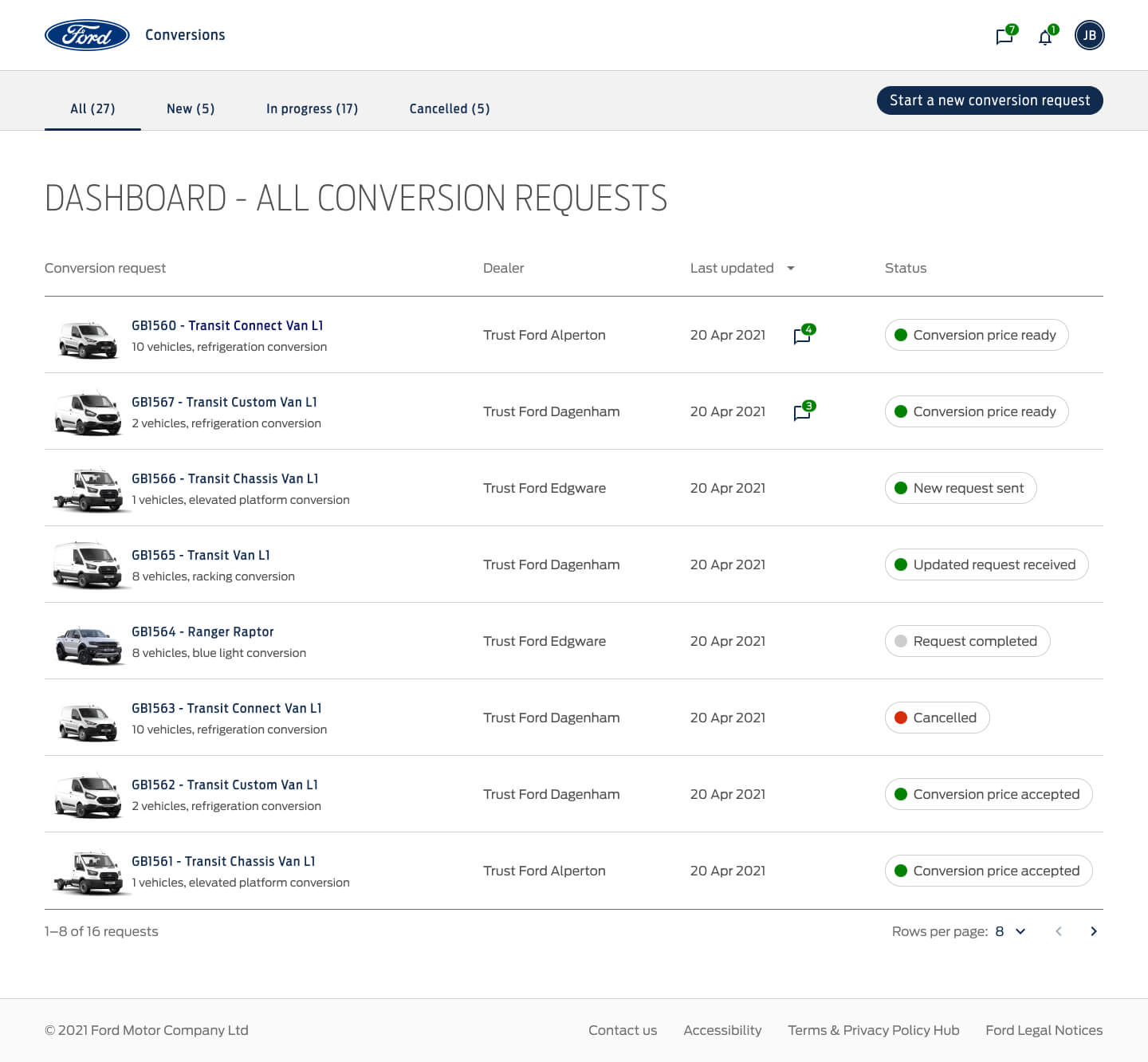
Task: Open GB1563 - Transit Connect Van L1
Action: click(x=226, y=708)
